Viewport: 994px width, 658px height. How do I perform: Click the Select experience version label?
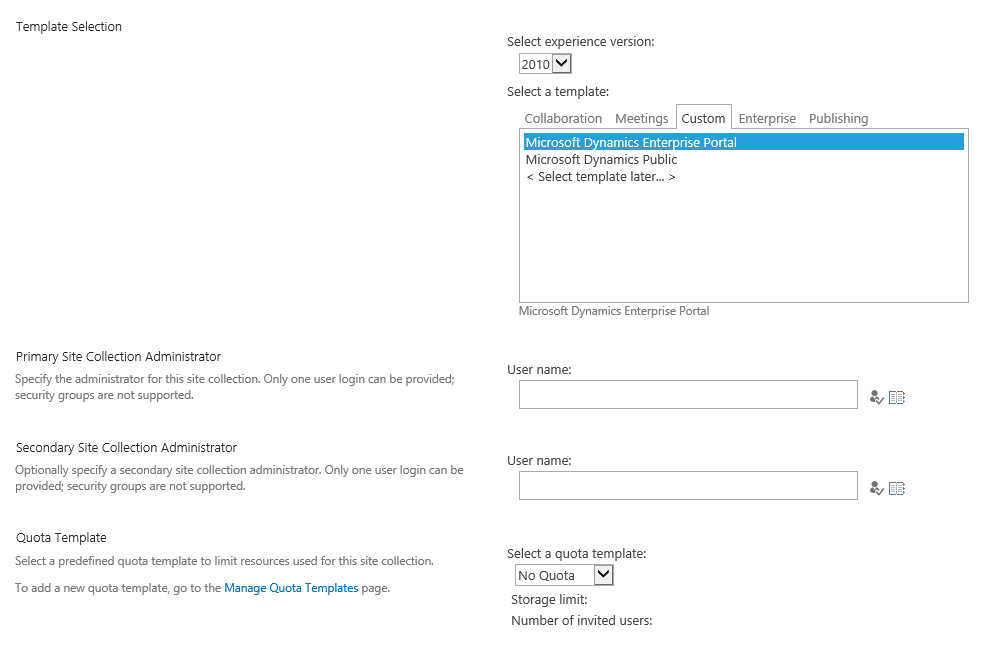pyautogui.click(x=580, y=42)
